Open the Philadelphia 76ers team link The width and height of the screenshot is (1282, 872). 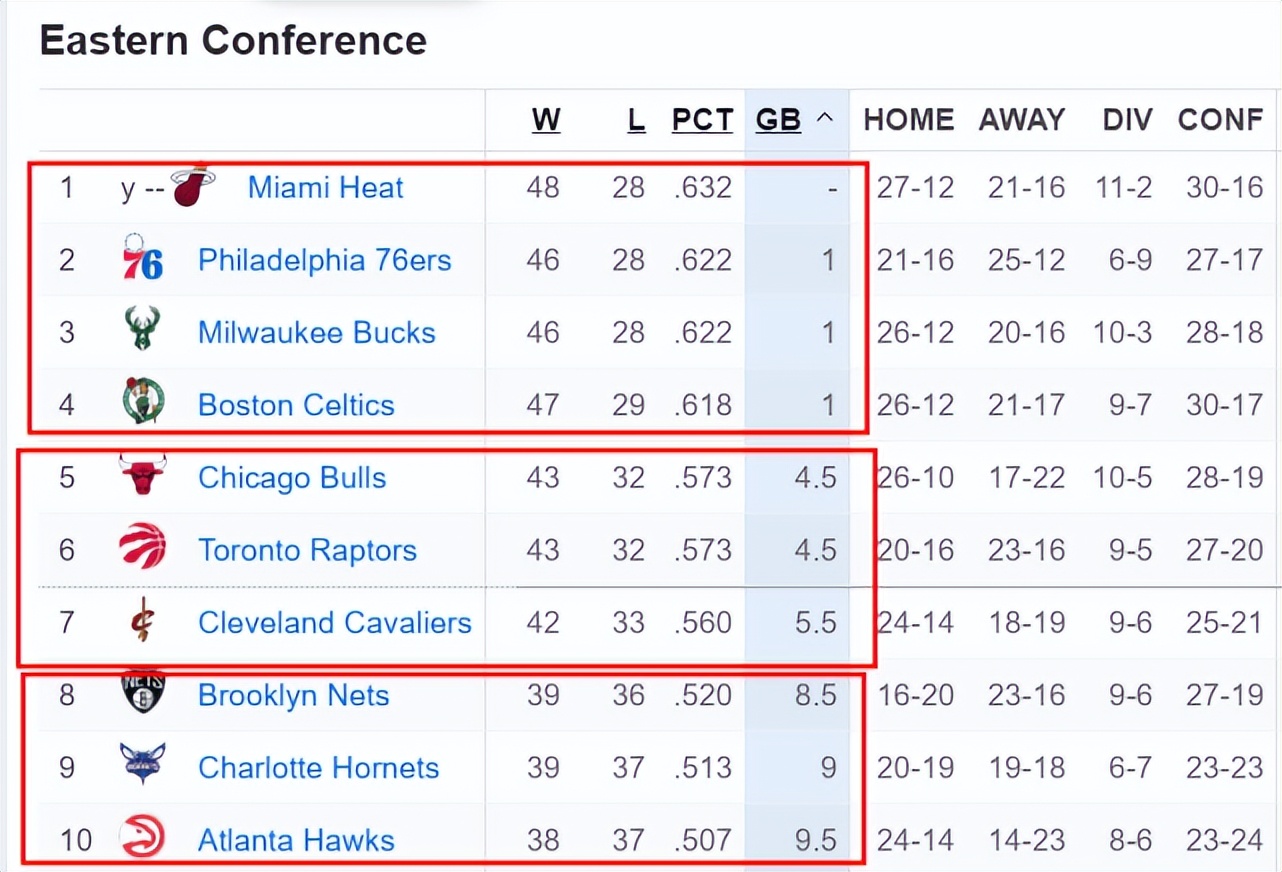324,260
